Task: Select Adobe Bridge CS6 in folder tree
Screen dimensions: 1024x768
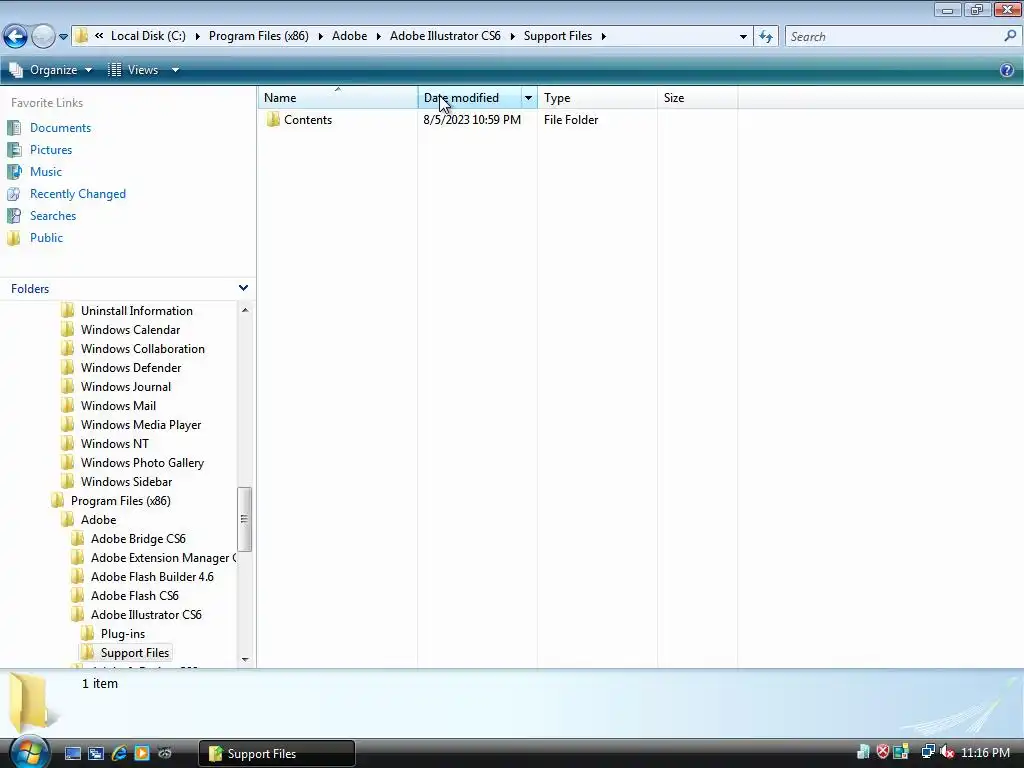Action: pos(138,539)
